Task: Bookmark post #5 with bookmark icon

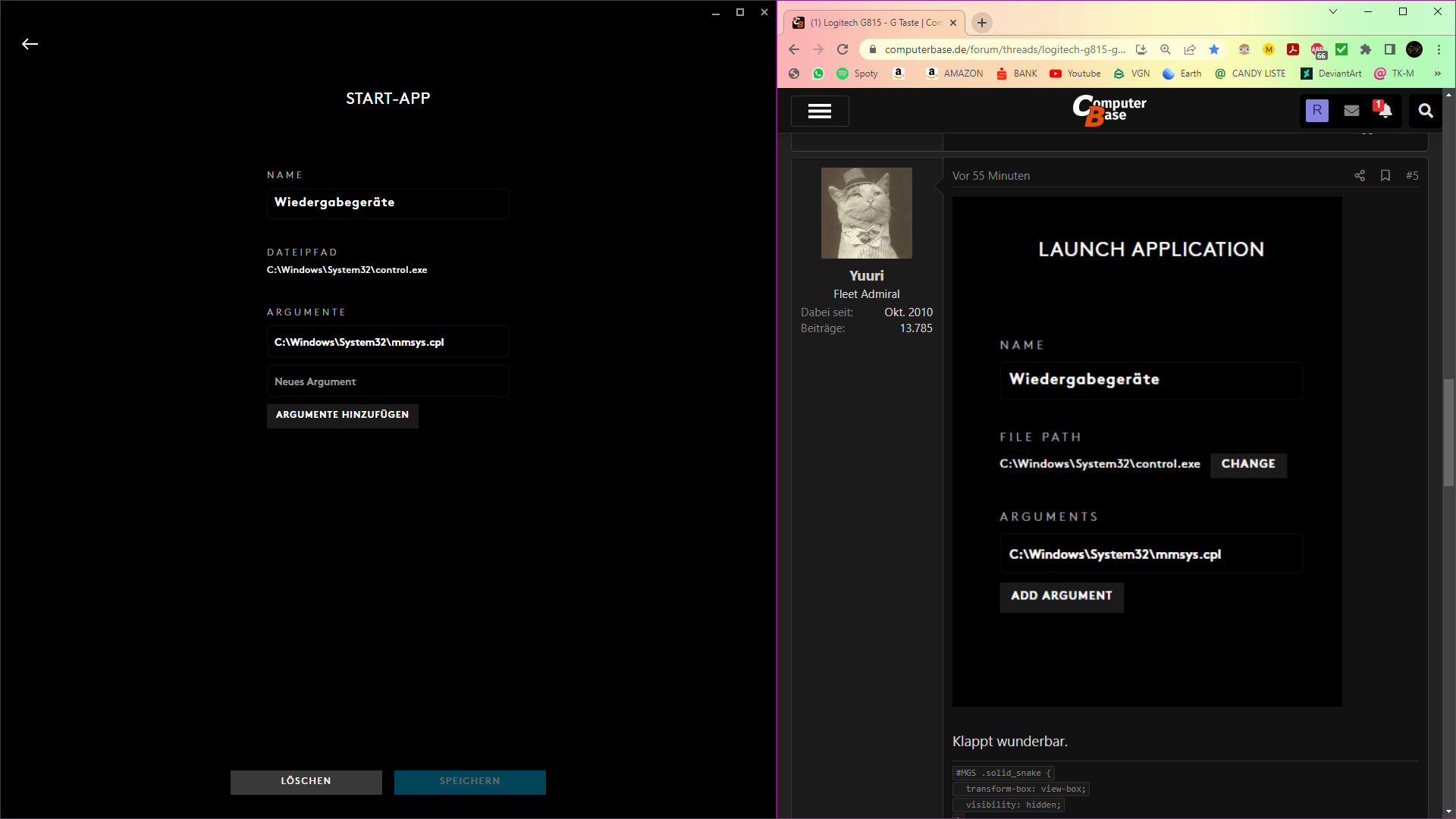Action: pos(1385,176)
